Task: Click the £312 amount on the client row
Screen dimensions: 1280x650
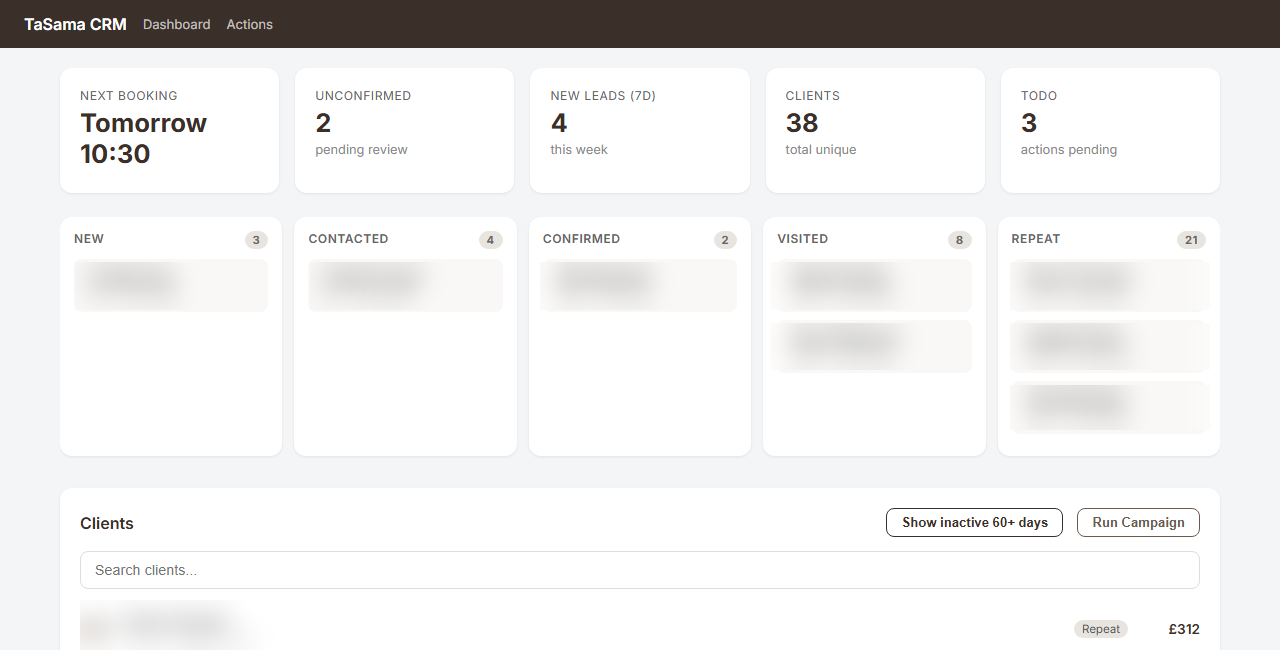Action: (x=1184, y=629)
